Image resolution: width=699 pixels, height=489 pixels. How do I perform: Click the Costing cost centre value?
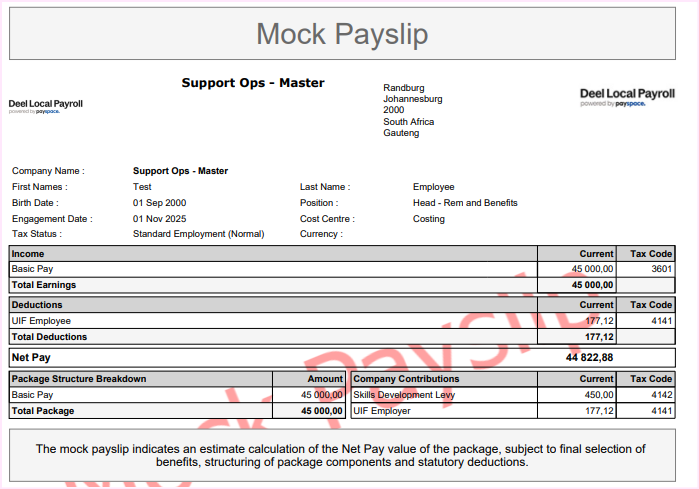coord(429,219)
